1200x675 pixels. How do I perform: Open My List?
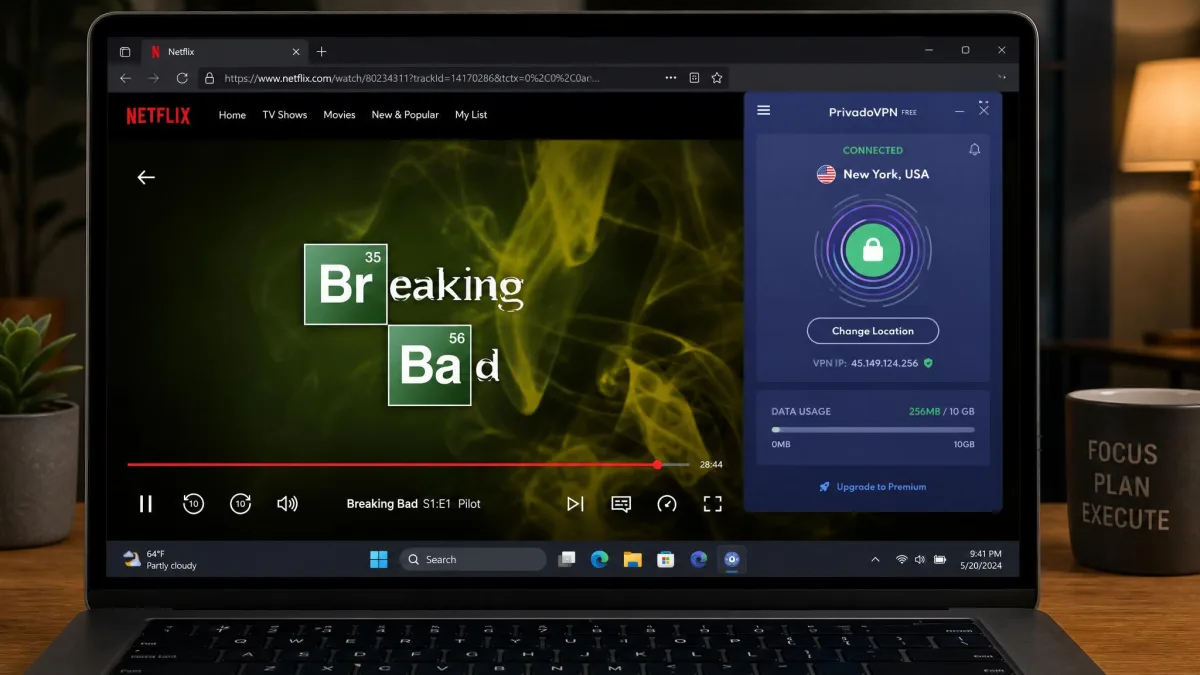[x=471, y=115]
